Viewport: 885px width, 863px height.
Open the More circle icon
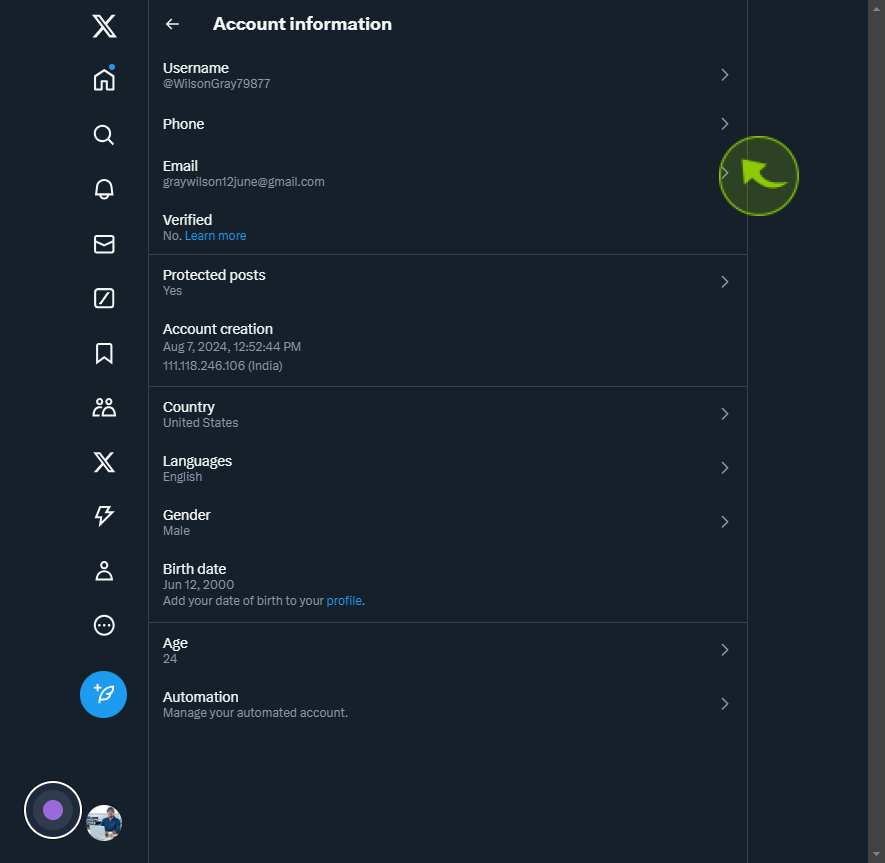104,625
